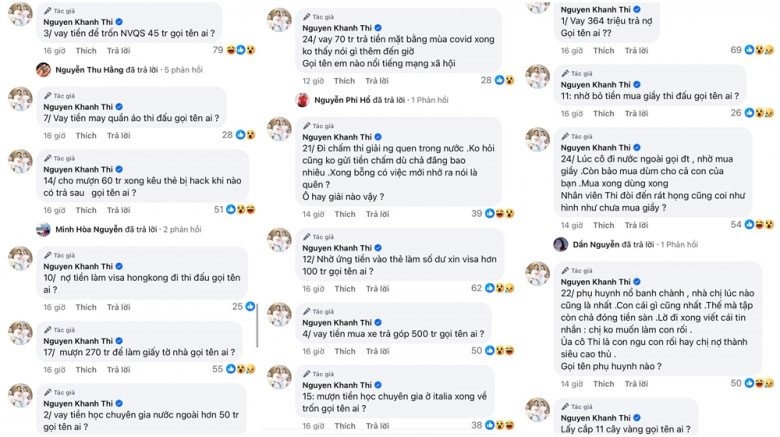View reaction icons on the visa 100 tr comment

click(499, 287)
